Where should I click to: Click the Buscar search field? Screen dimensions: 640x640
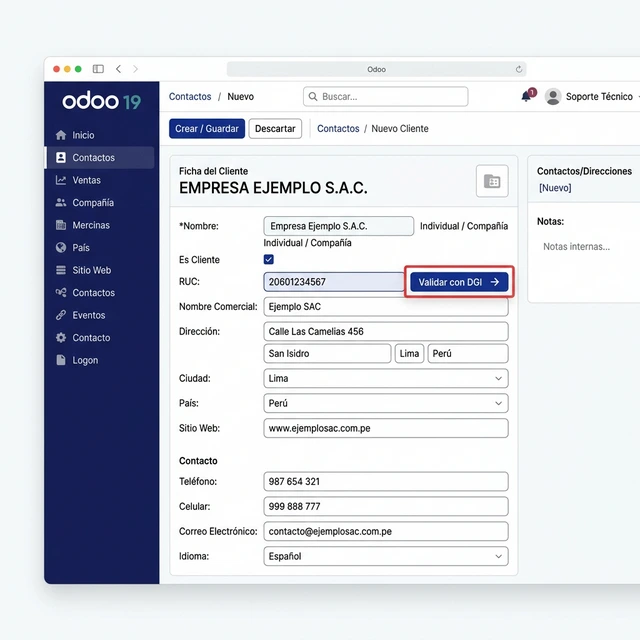tap(386, 97)
